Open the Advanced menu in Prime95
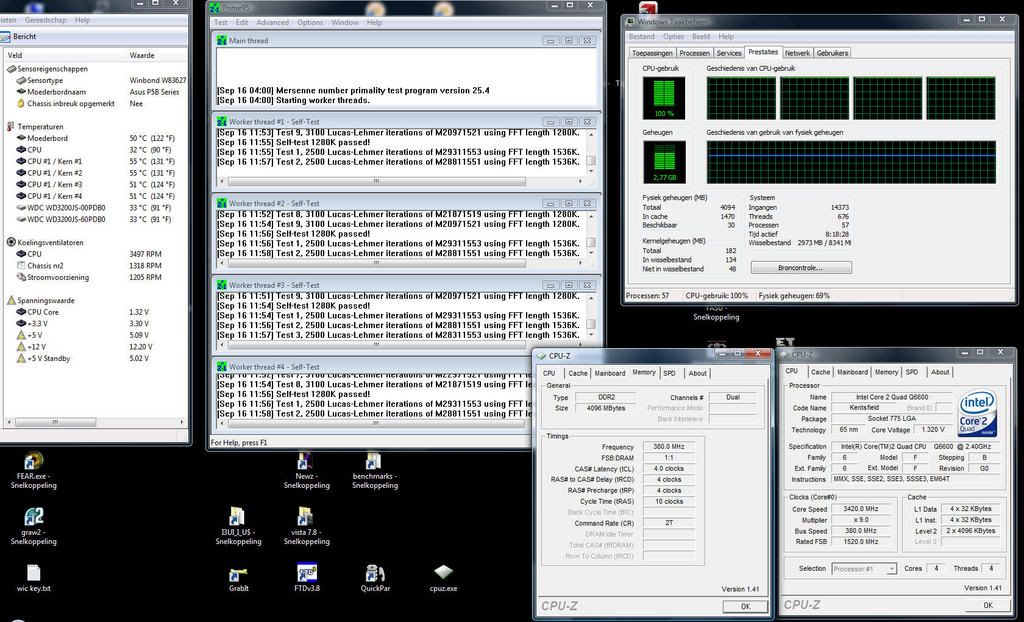 pyautogui.click(x=272, y=22)
